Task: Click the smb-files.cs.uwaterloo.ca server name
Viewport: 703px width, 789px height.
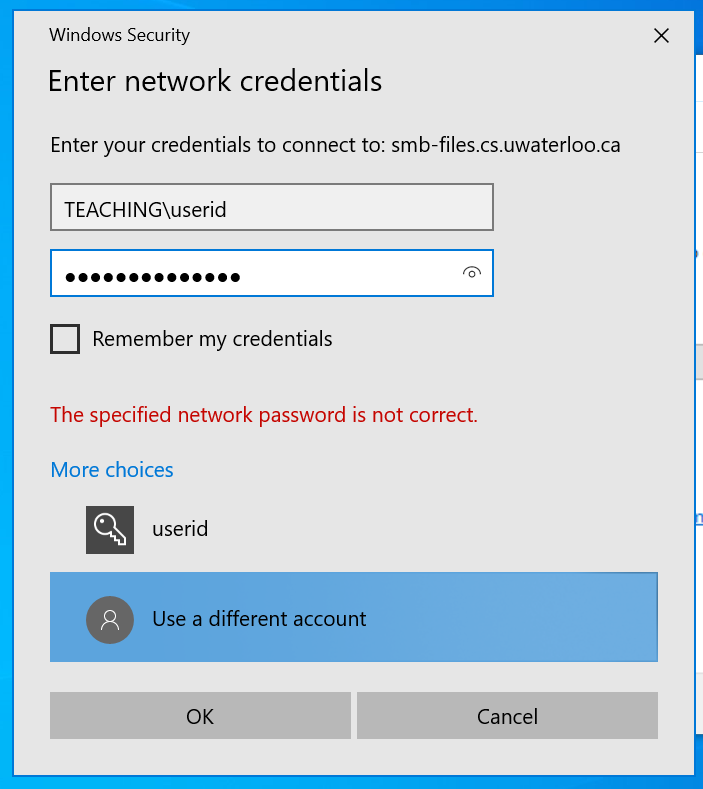Action: point(506,145)
